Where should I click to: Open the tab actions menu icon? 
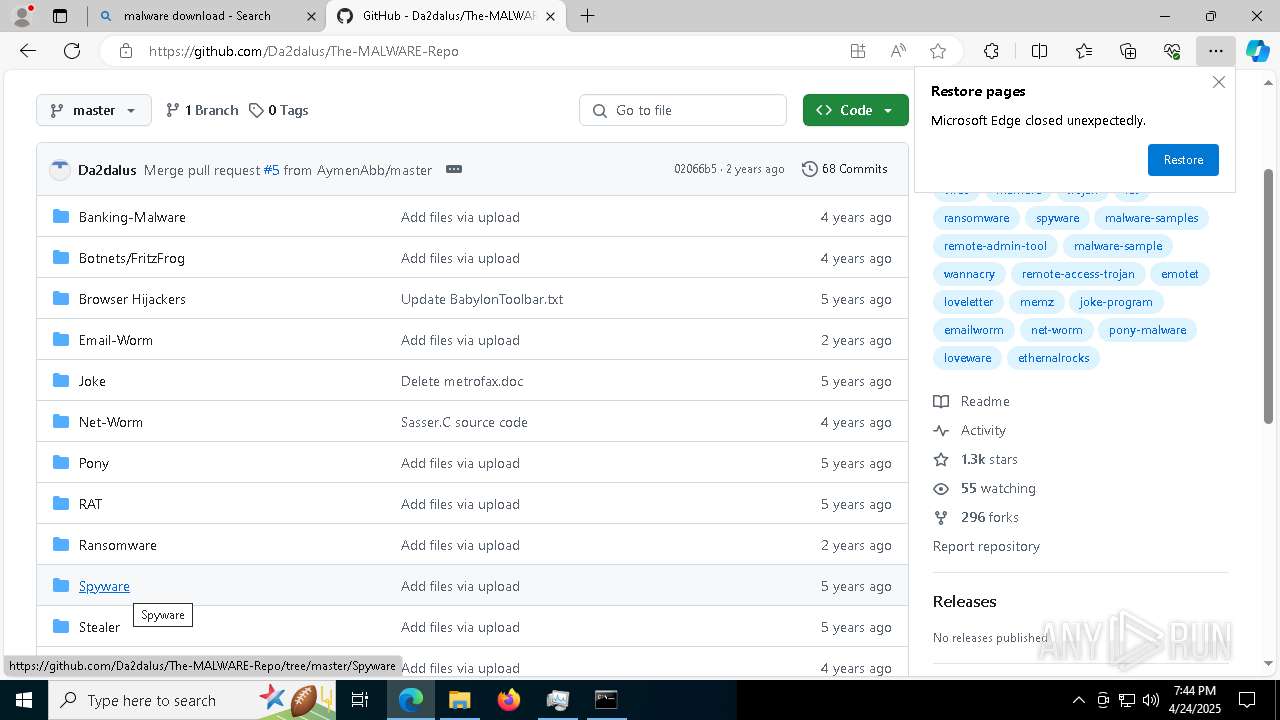tap(60, 16)
